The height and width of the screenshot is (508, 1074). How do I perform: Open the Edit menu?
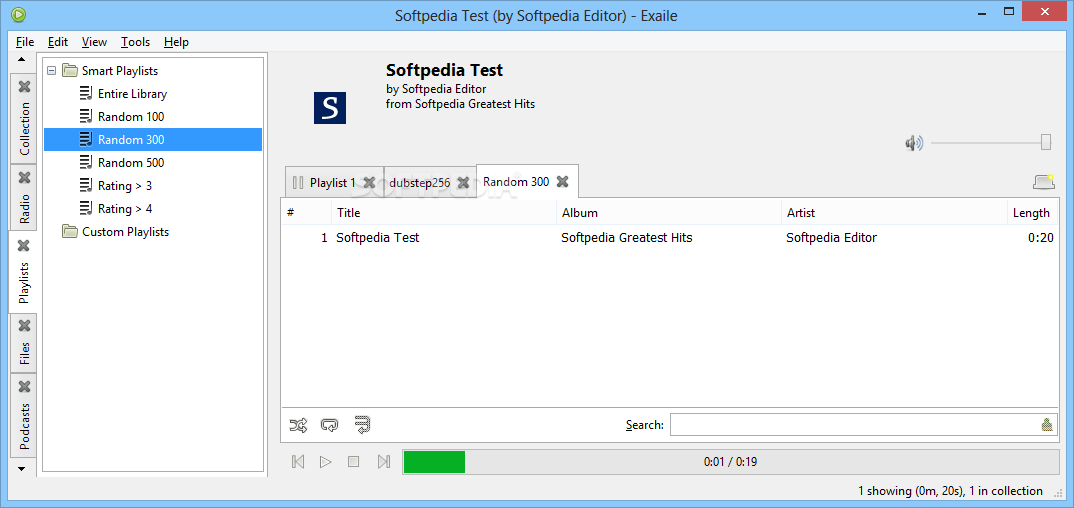58,42
